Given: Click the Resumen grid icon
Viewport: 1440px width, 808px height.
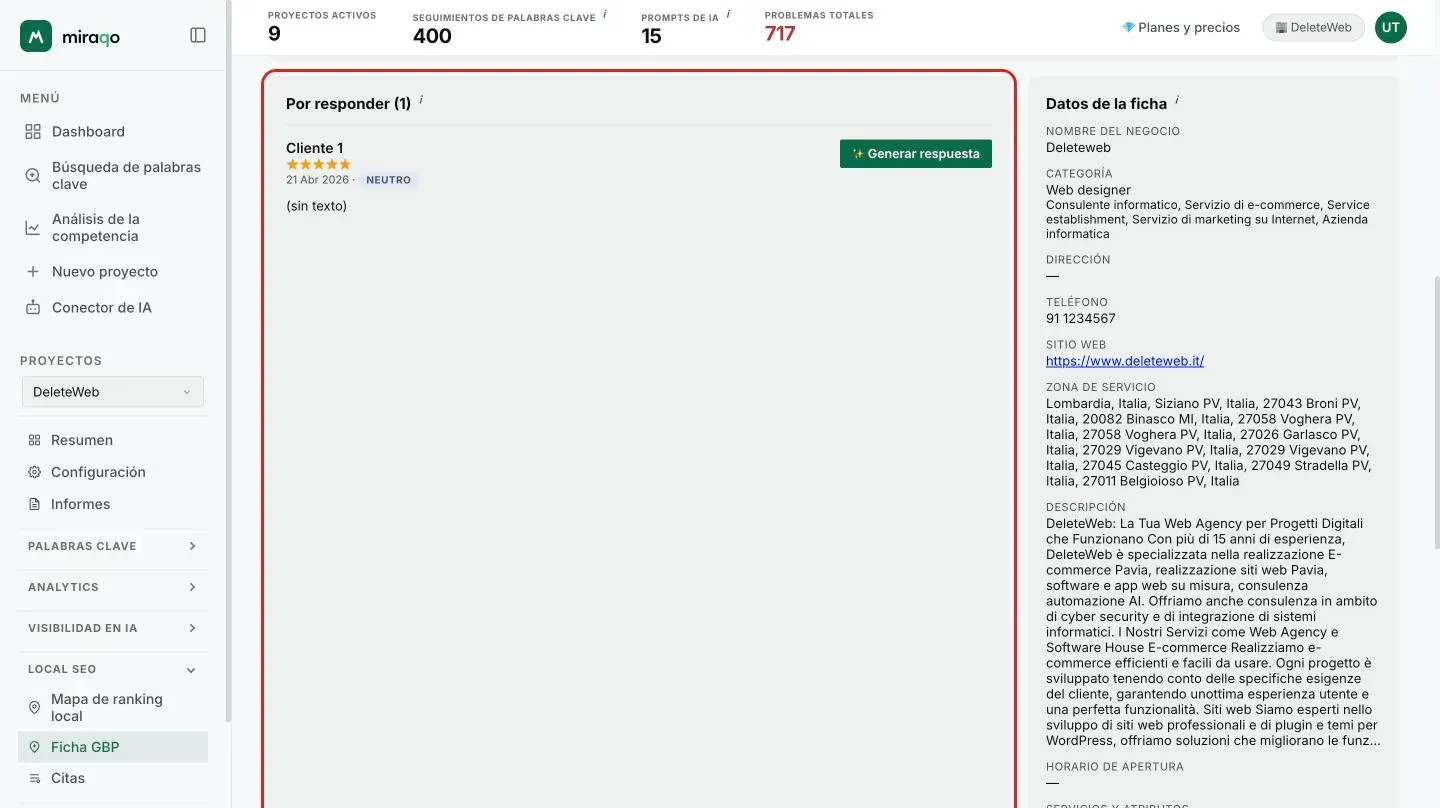Looking at the screenshot, I should coord(35,440).
